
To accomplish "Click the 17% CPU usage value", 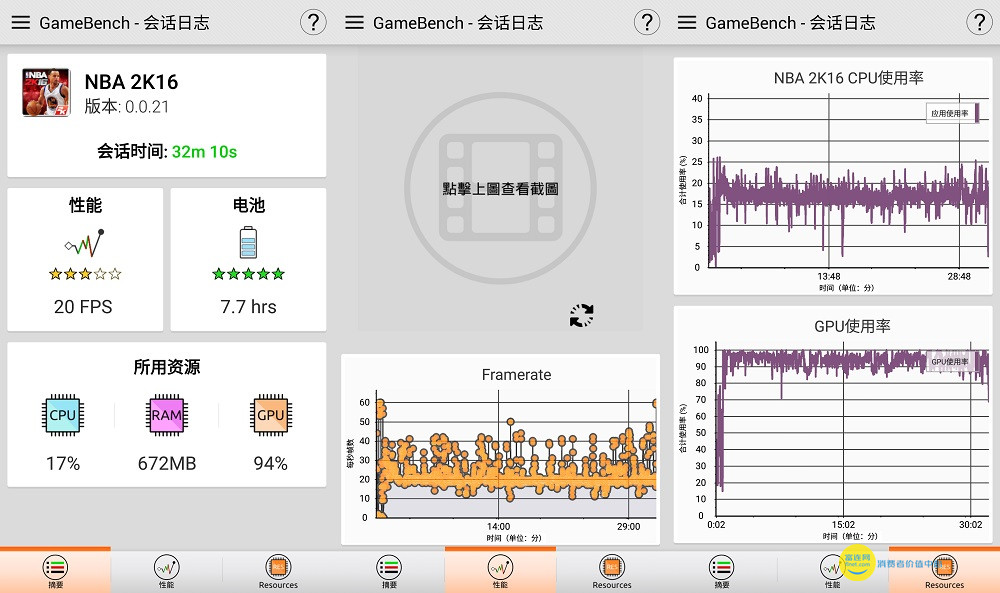I will 62,464.
